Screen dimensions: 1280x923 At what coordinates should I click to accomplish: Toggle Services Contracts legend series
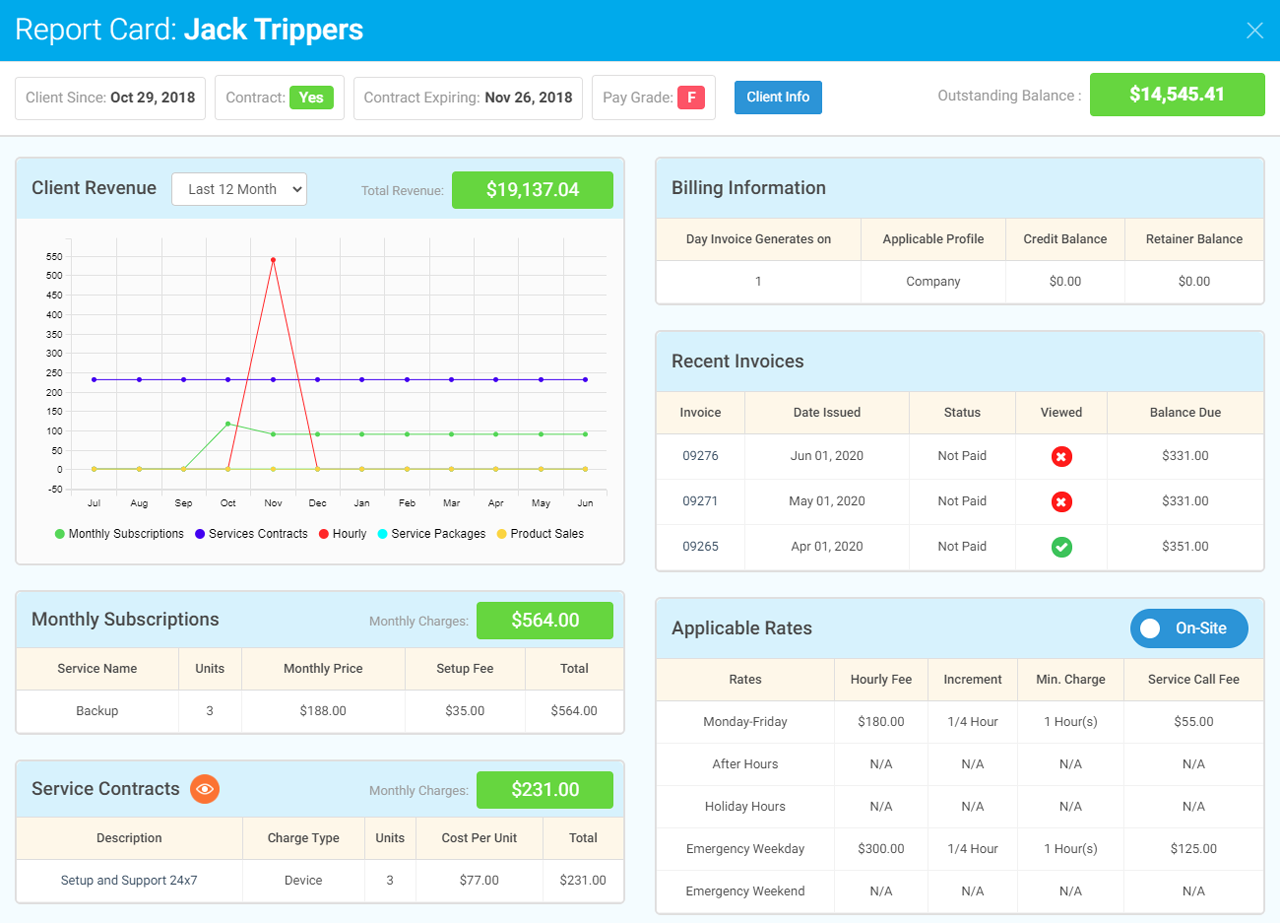pyautogui.click(x=250, y=534)
